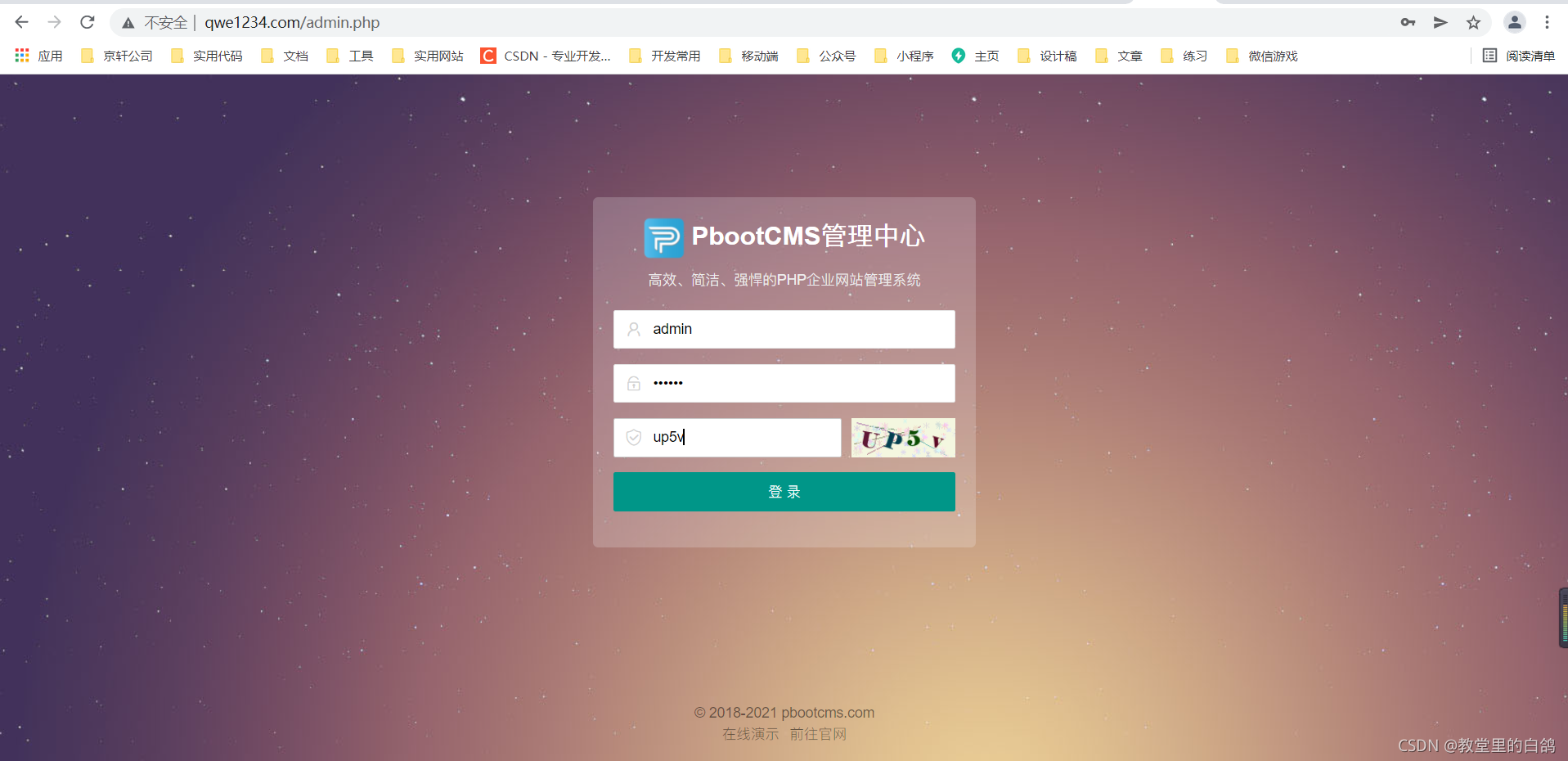Viewport: 1568px width, 761px height.
Task: Reload the page with refresh icon
Action: click(x=88, y=22)
